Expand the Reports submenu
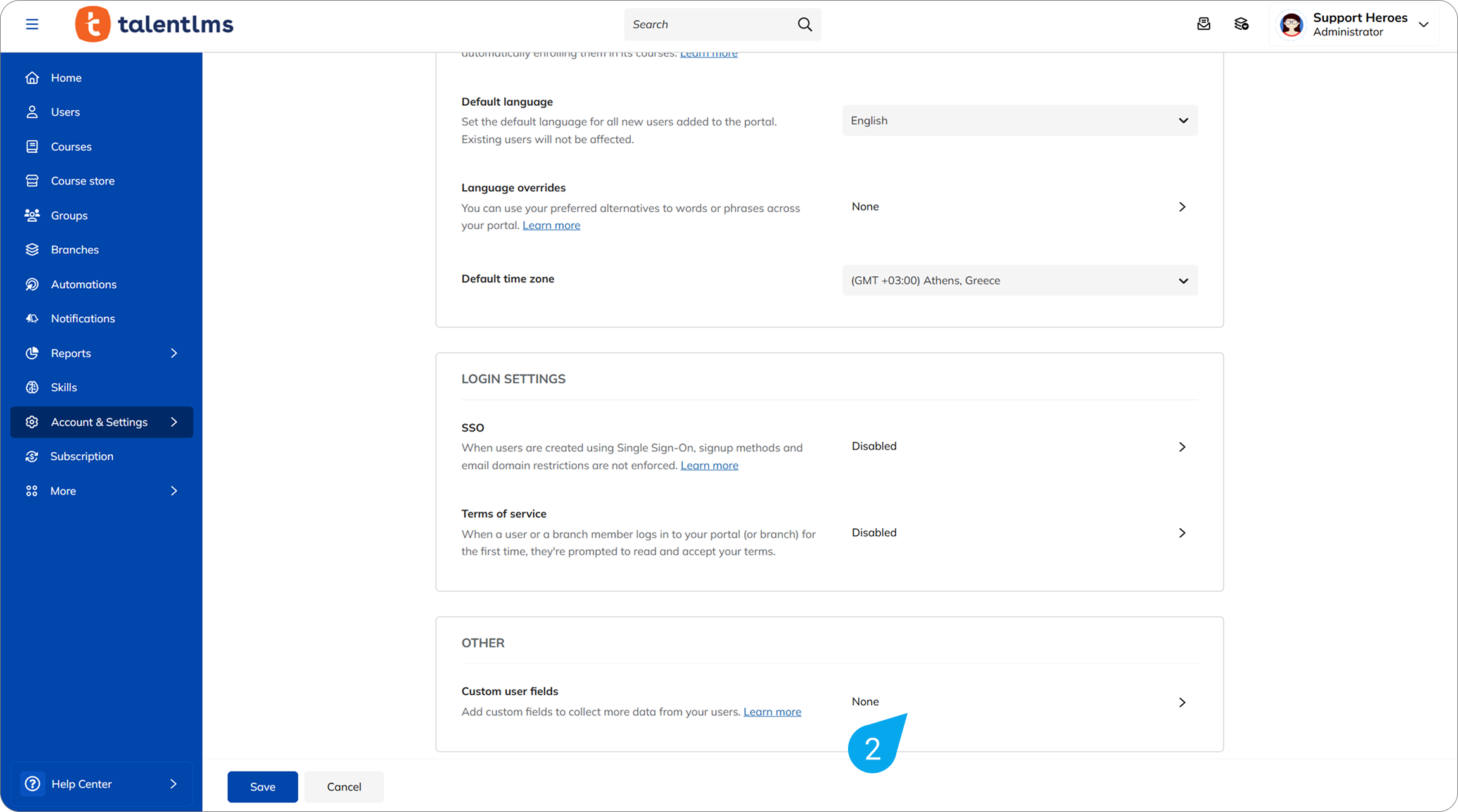This screenshot has height=812, width=1458. coord(174,353)
